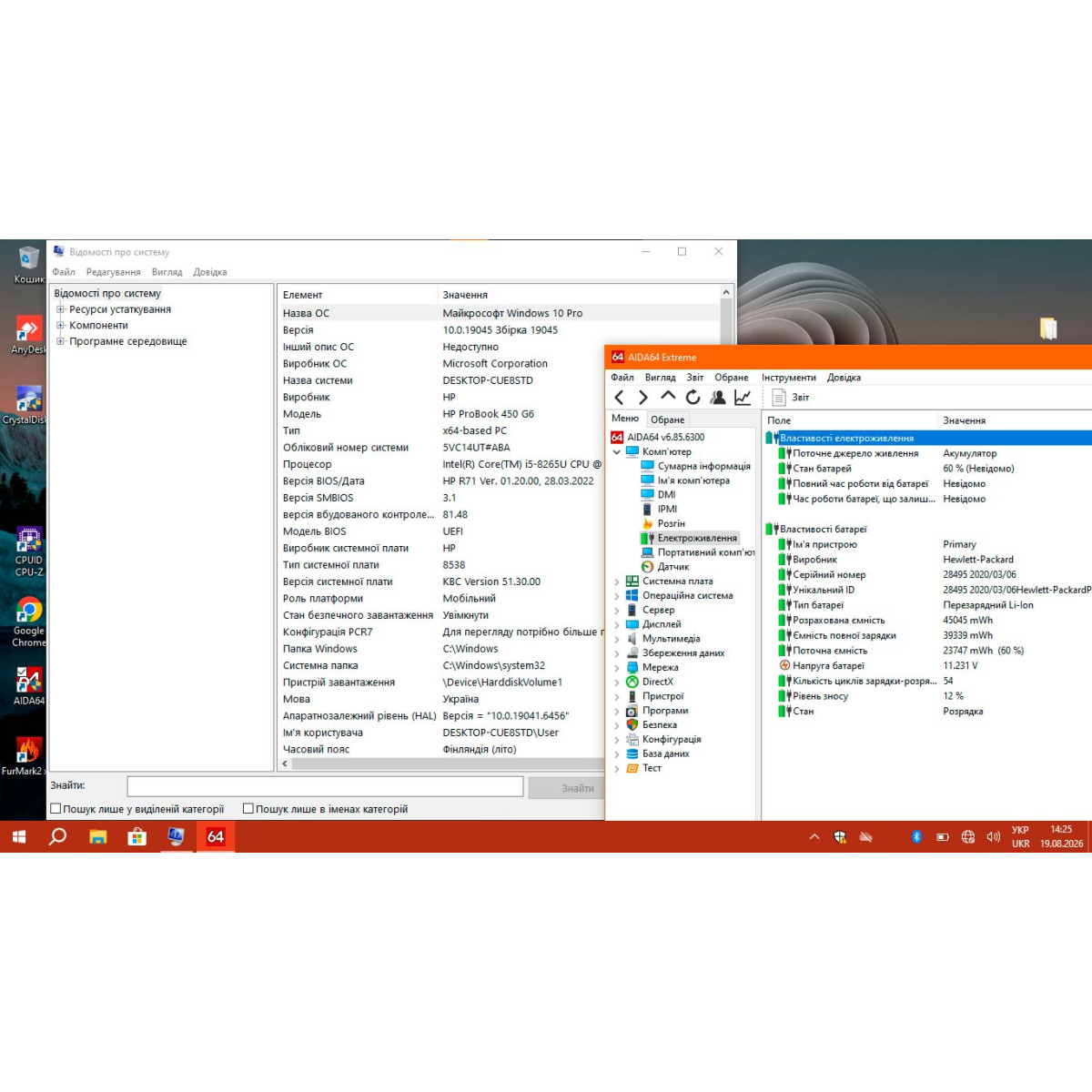
Task: Expand the Мультимедіа tree node
Action: tap(617, 639)
